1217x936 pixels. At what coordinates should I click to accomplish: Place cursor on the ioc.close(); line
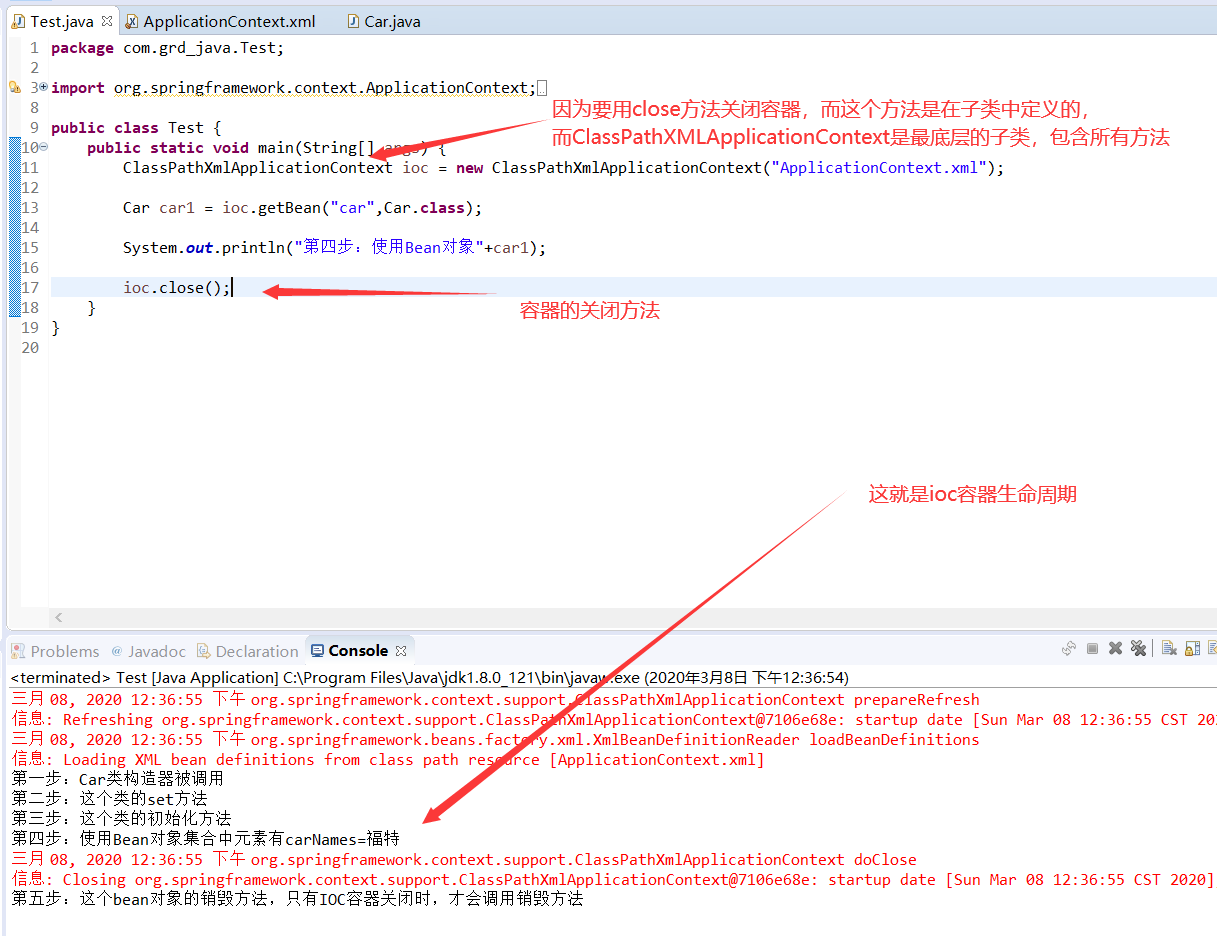177,288
